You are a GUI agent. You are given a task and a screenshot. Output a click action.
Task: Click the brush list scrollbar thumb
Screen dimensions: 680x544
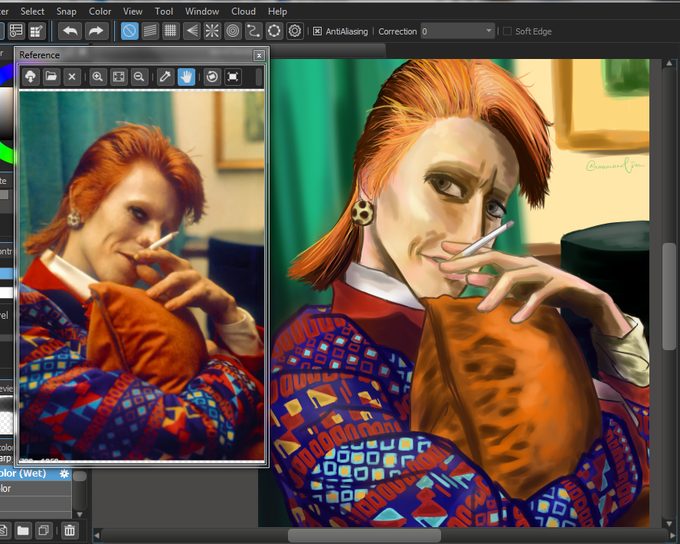[x=80, y=476]
